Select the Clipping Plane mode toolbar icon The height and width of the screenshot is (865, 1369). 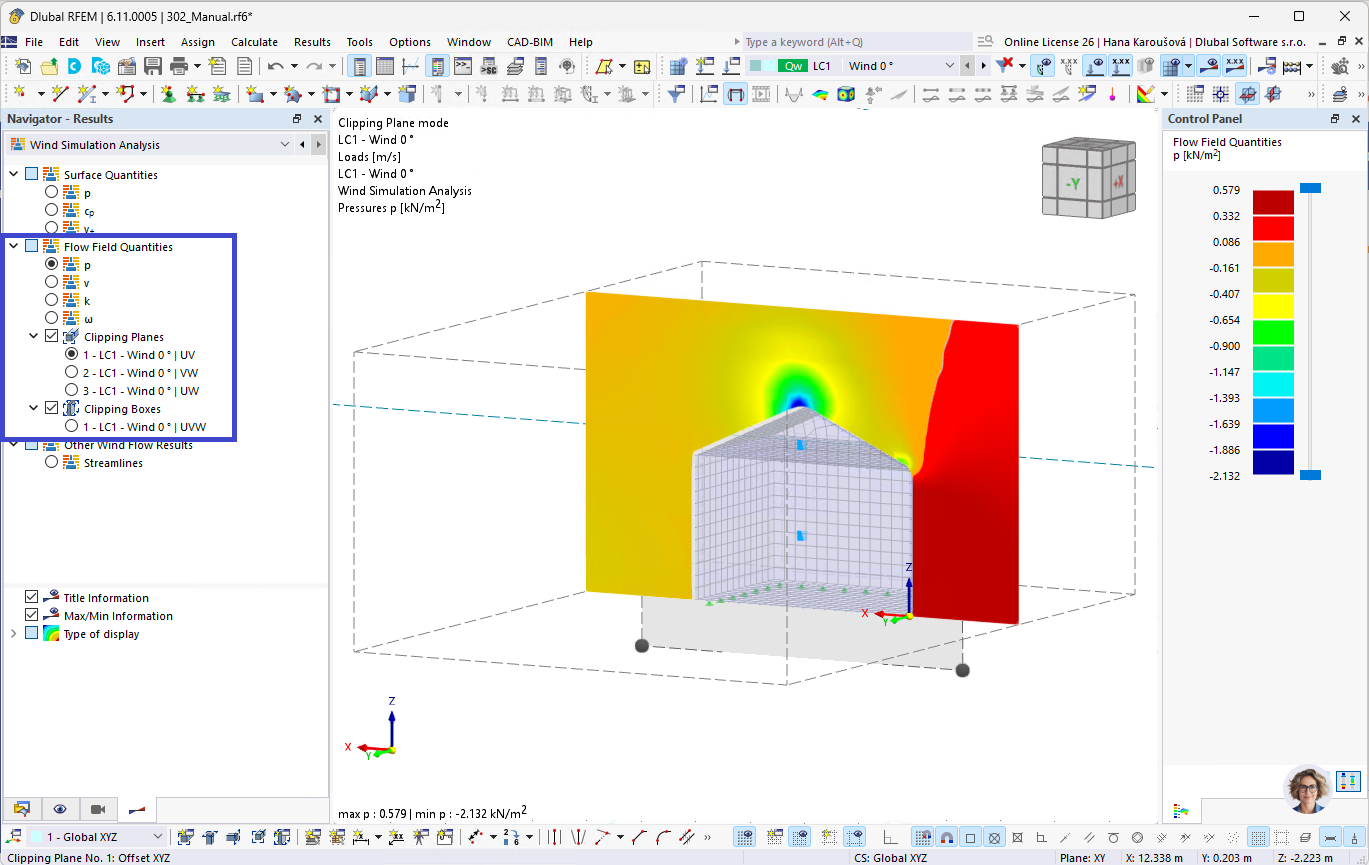[x=736, y=93]
